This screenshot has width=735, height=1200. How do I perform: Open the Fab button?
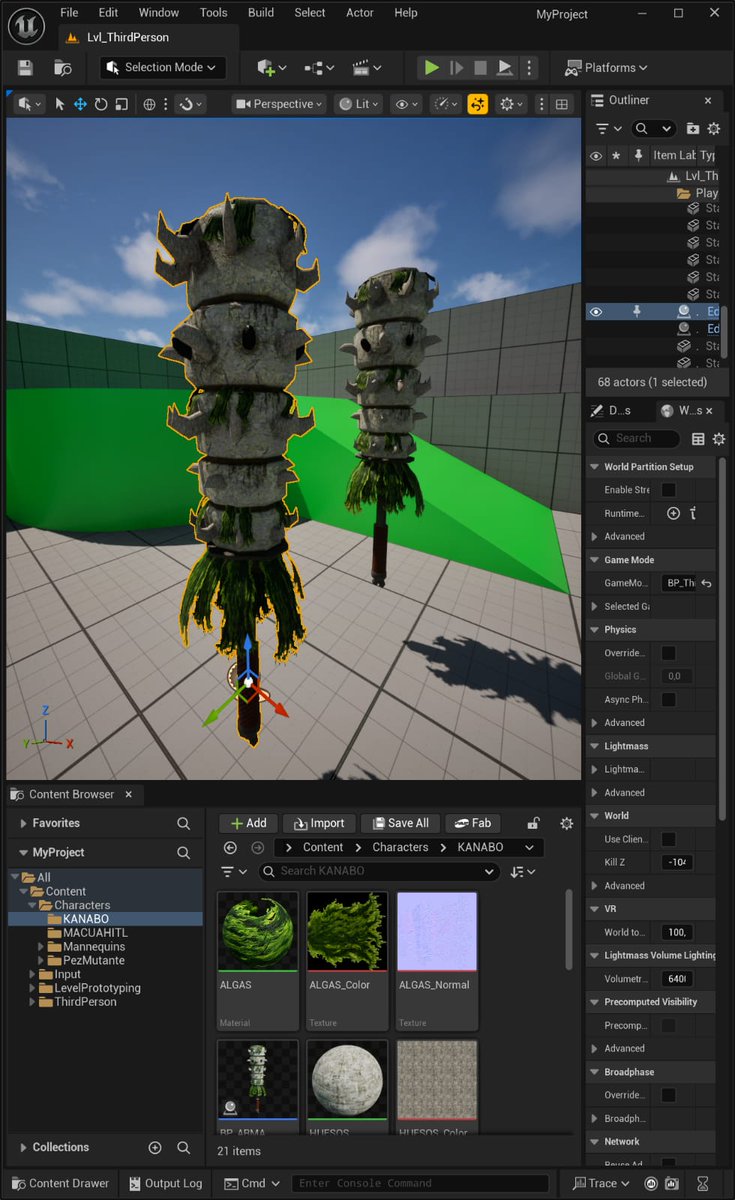pyautogui.click(x=473, y=823)
